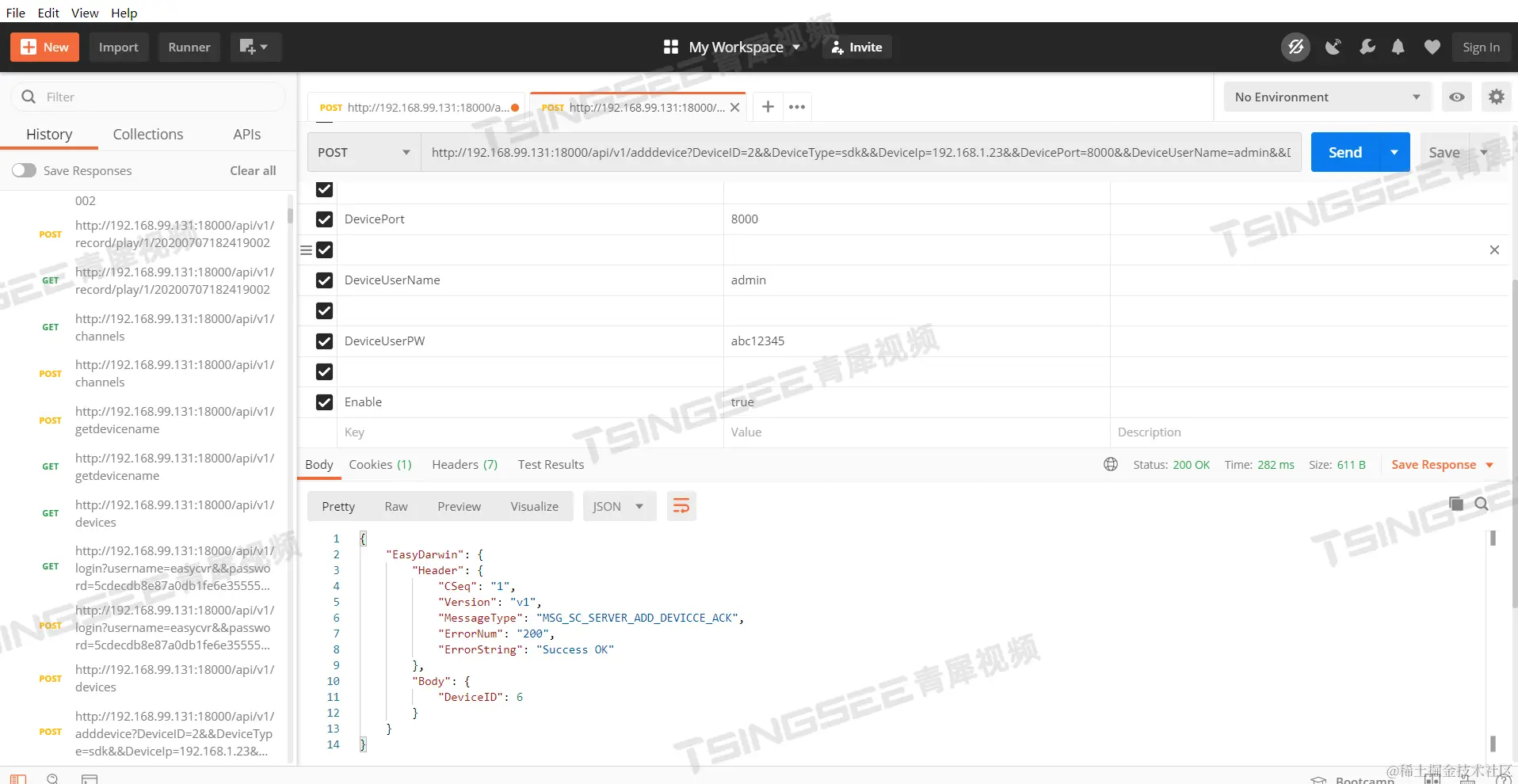This screenshot has width=1518, height=784.
Task: Switch response view to Raw
Action: 396,507
